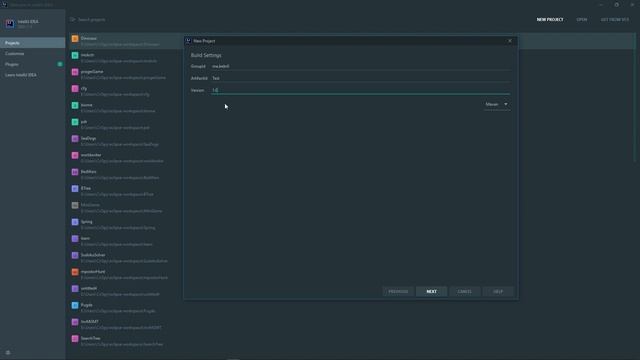This screenshot has height=360, width=640.
Task: Click the untitled4 project icon
Action: click(75, 289)
